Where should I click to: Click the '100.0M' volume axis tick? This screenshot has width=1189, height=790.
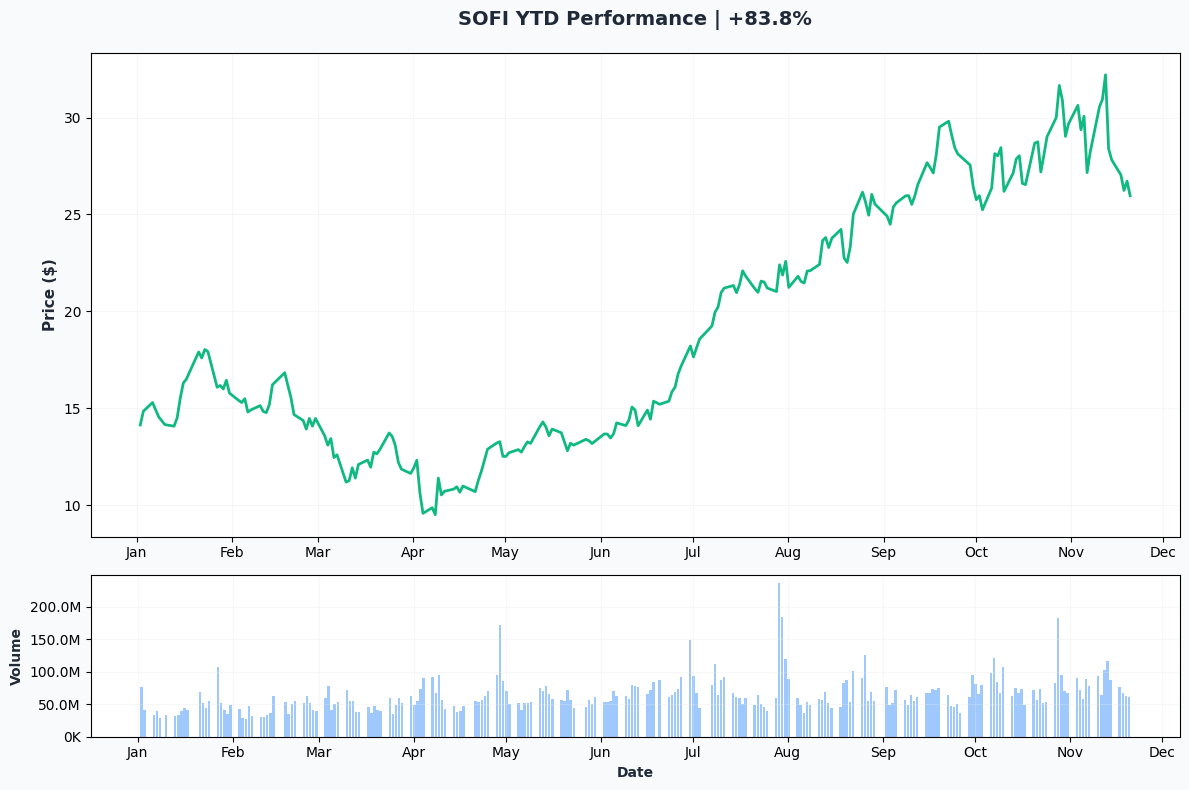[x=55, y=672]
